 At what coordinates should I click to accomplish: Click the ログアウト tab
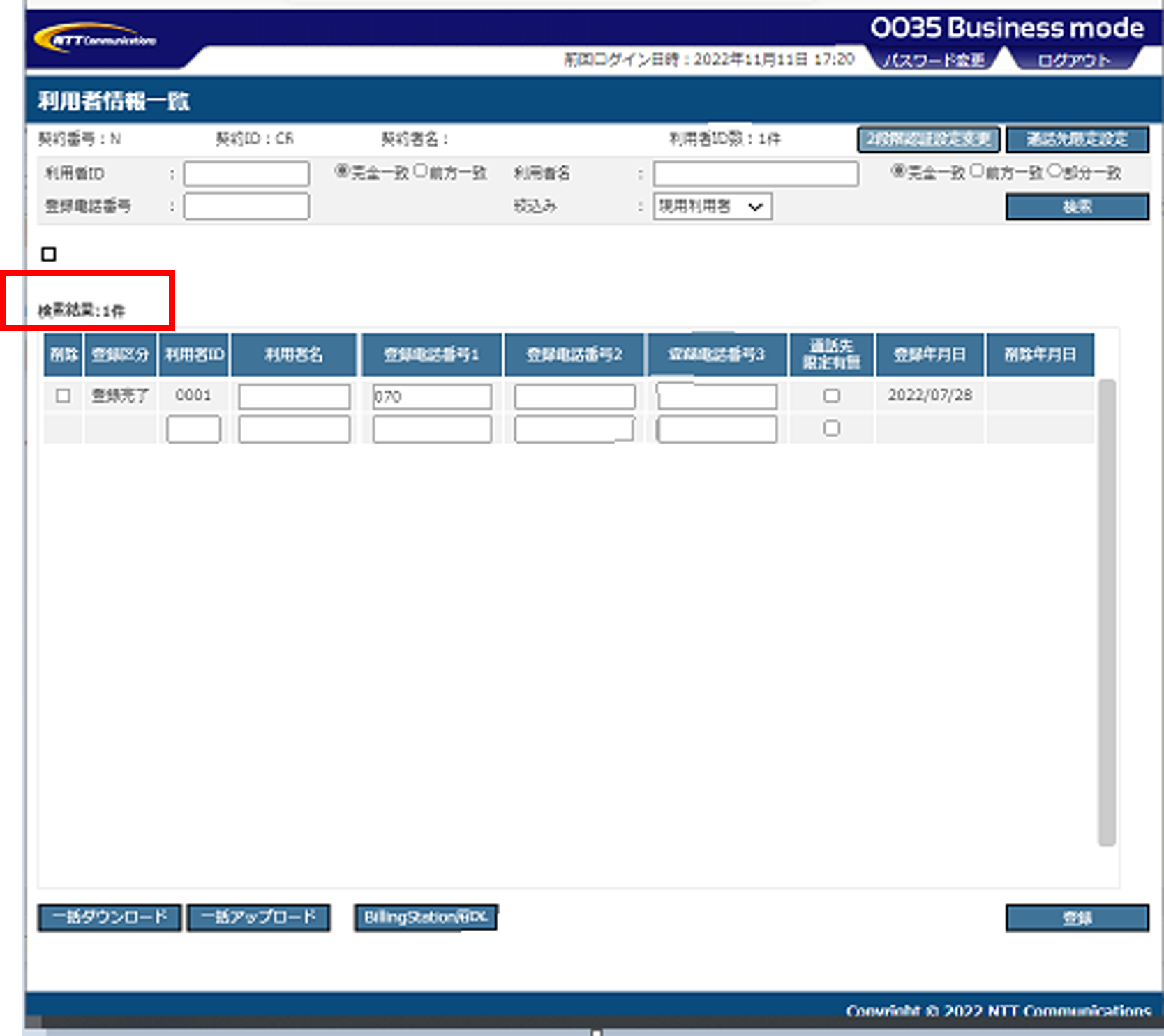[x=1073, y=61]
